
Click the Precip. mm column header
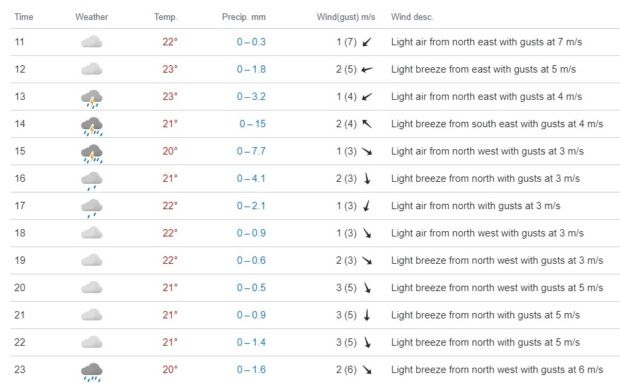[x=244, y=17]
